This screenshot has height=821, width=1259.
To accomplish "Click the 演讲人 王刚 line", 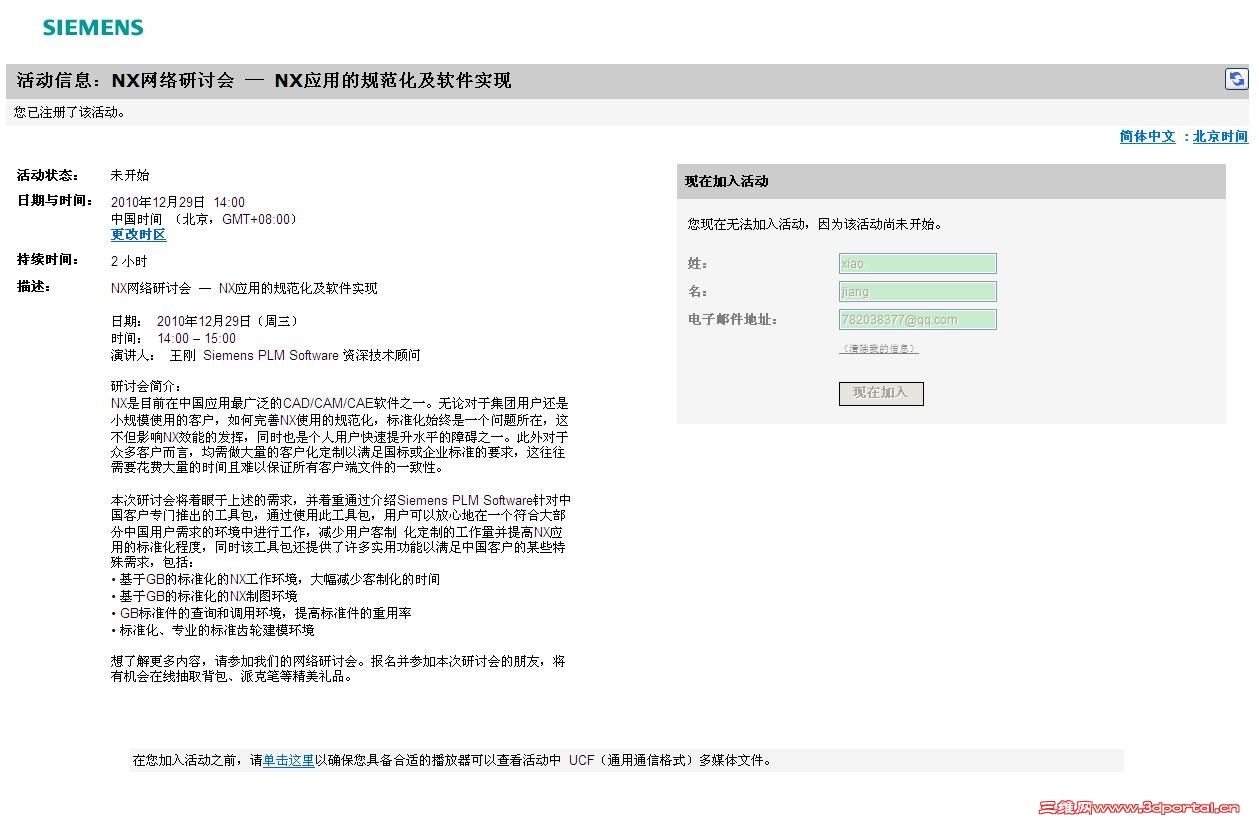I will [x=265, y=355].
